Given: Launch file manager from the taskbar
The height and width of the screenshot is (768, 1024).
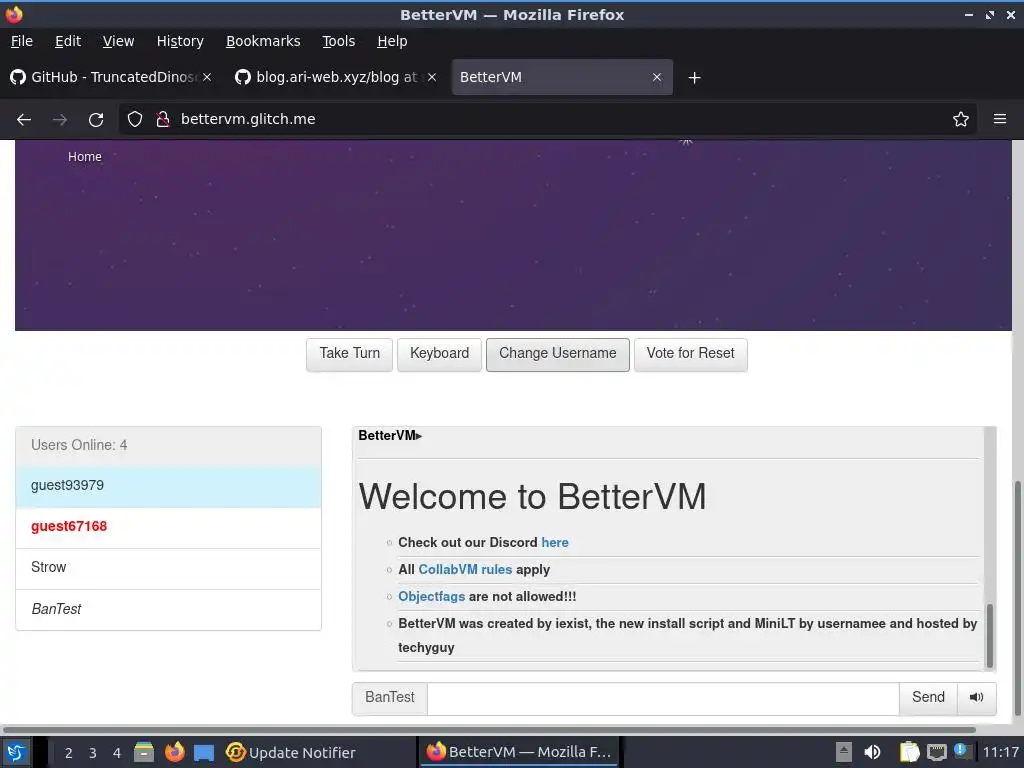Looking at the screenshot, I should pos(144,752).
